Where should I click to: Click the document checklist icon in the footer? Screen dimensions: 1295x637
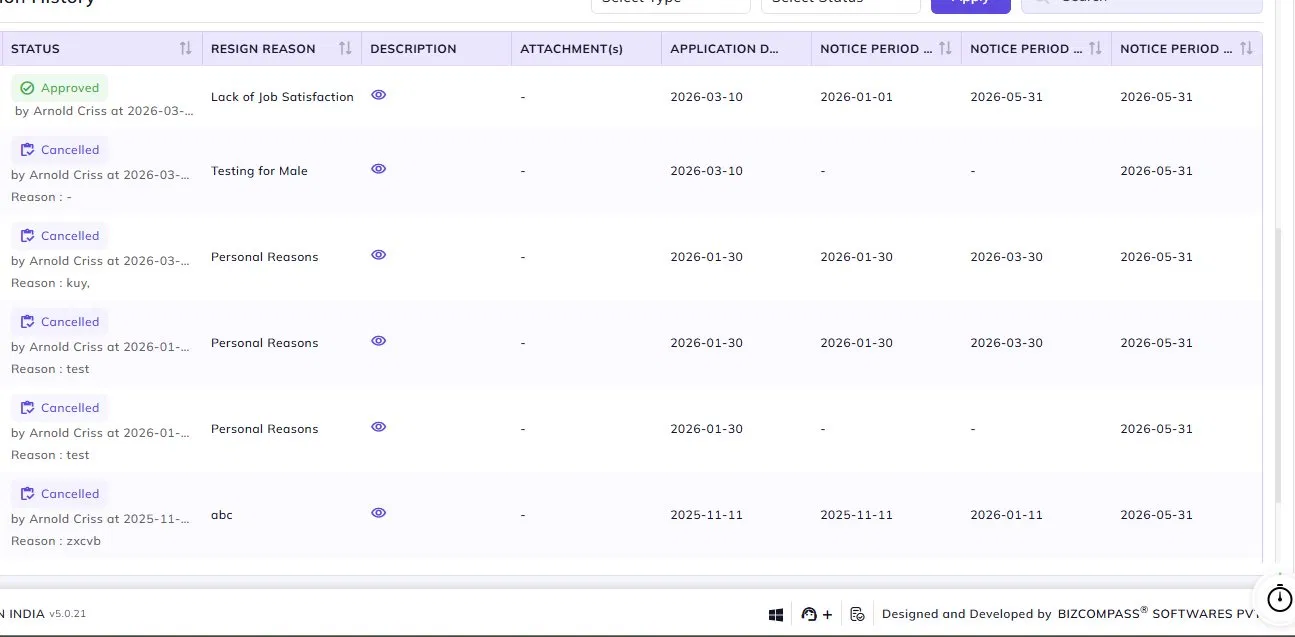[x=857, y=614]
